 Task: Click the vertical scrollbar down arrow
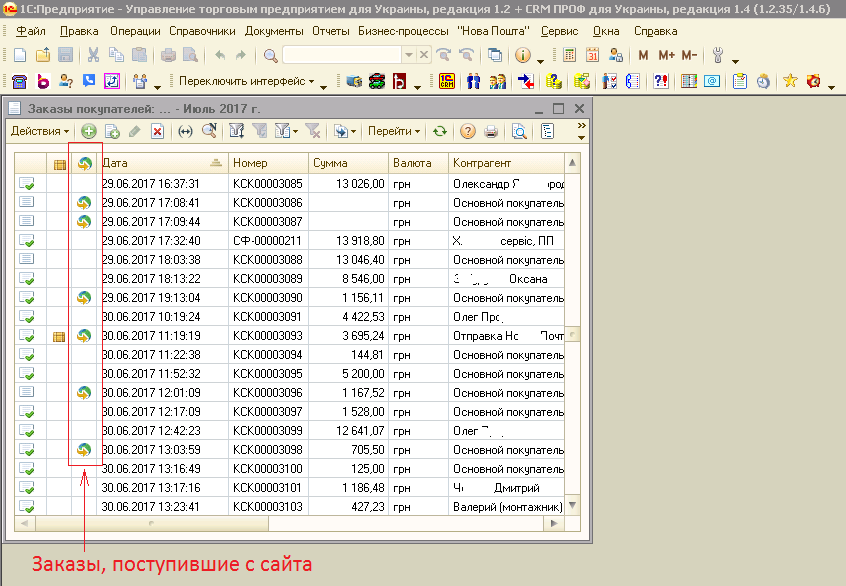tap(572, 506)
